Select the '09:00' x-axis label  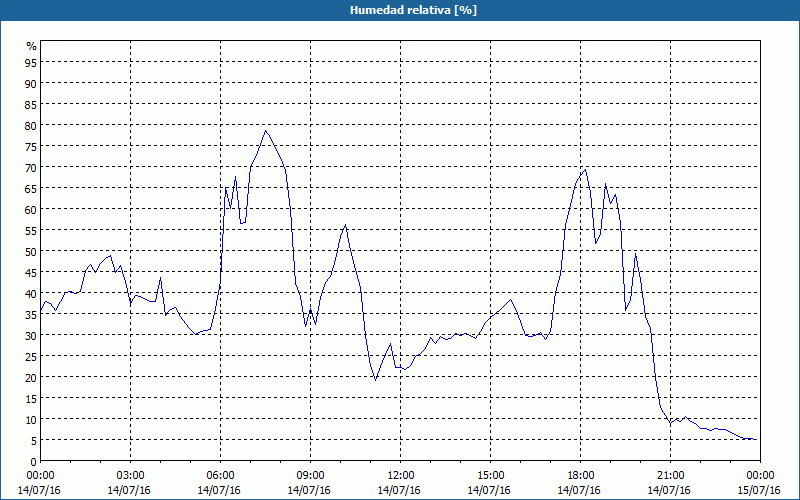(x=311, y=476)
